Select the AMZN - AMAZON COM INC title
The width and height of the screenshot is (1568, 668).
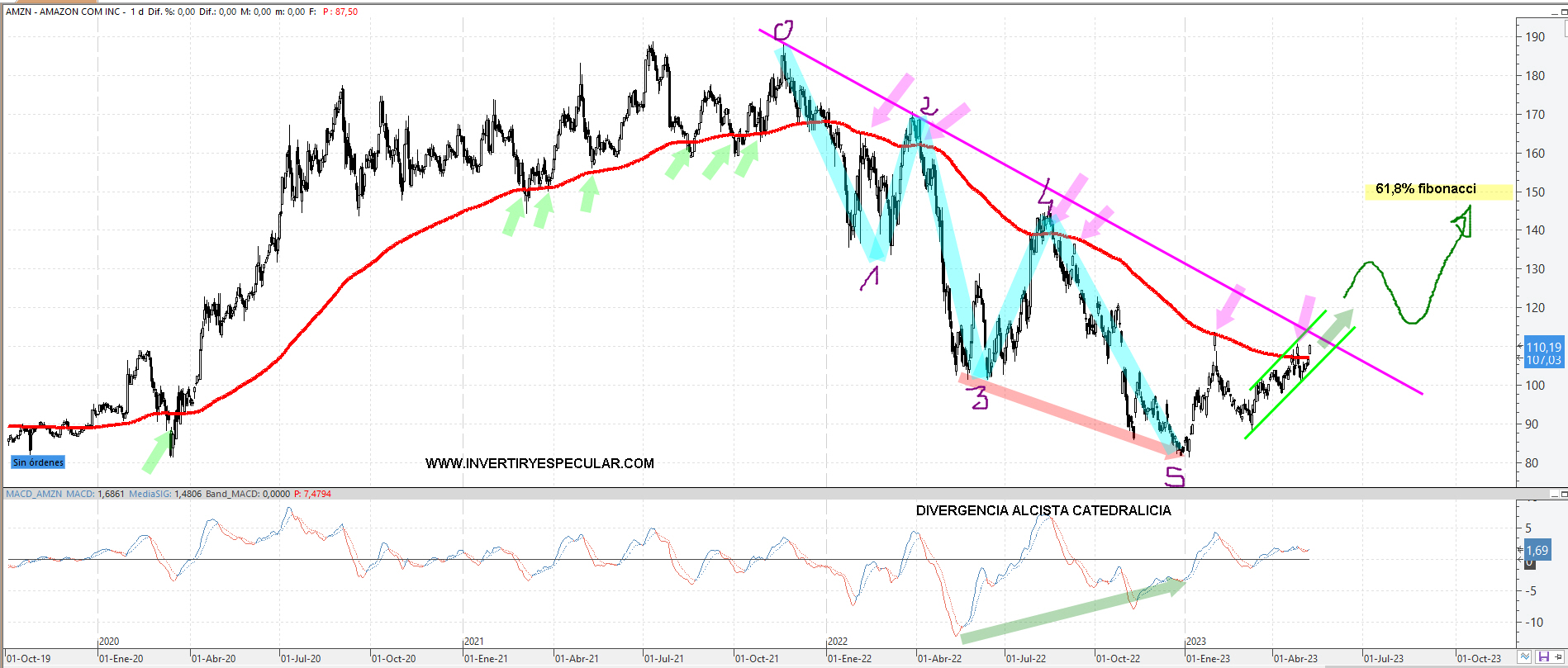tap(64, 12)
